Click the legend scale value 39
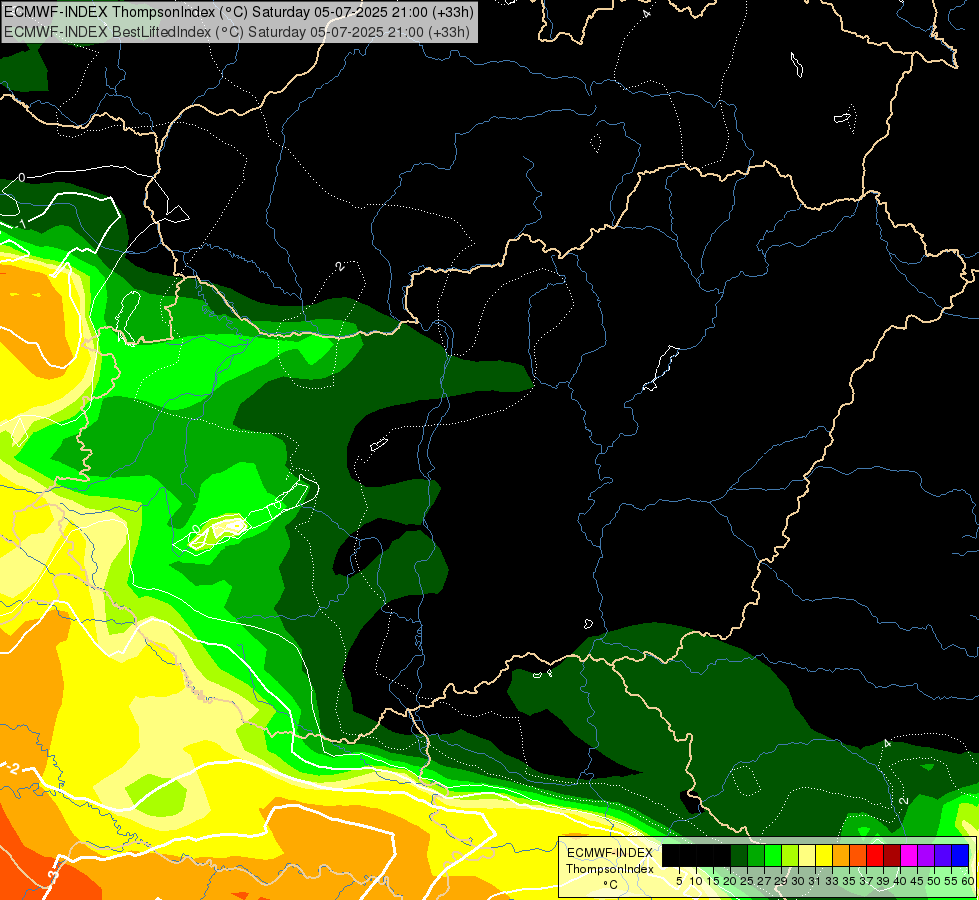979x900 pixels. [883, 881]
